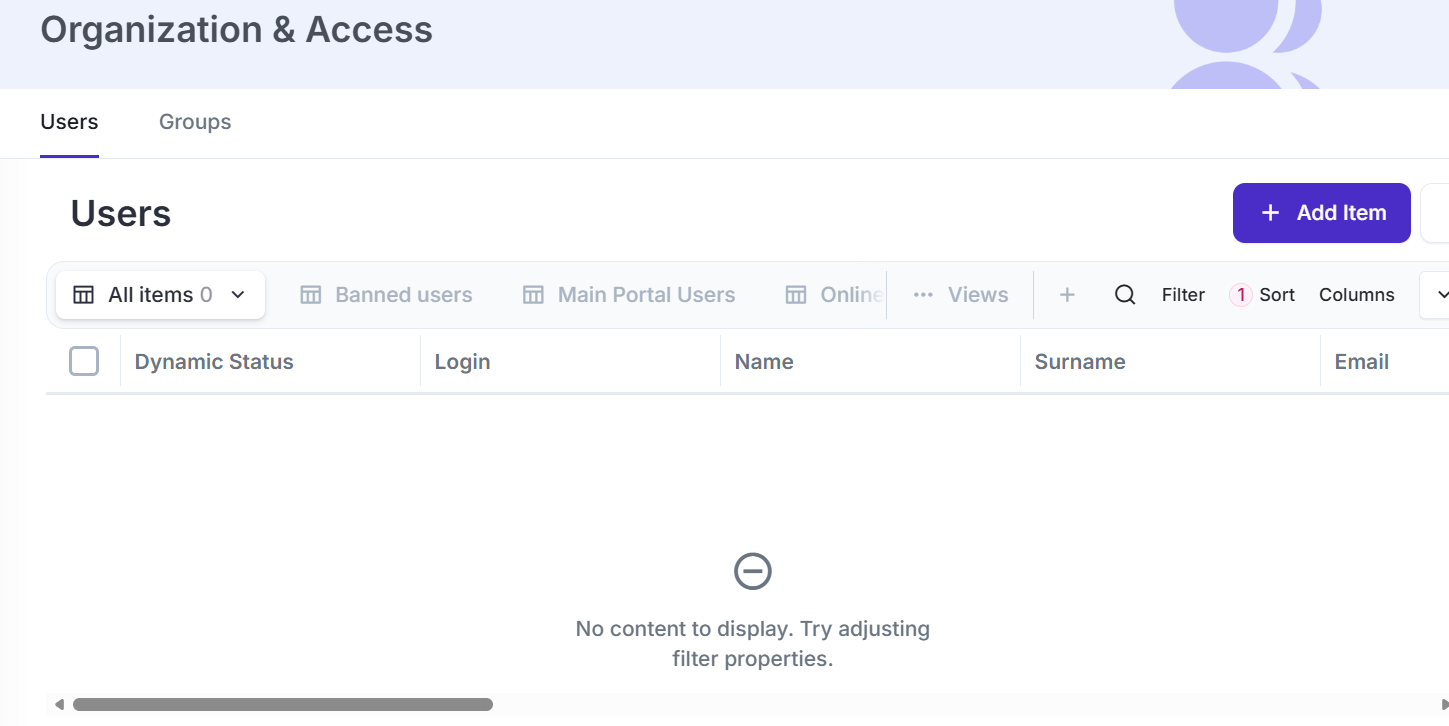This screenshot has height=726, width=1449.
Task: Click the All items table icon
Action: [x=84, y=295]
